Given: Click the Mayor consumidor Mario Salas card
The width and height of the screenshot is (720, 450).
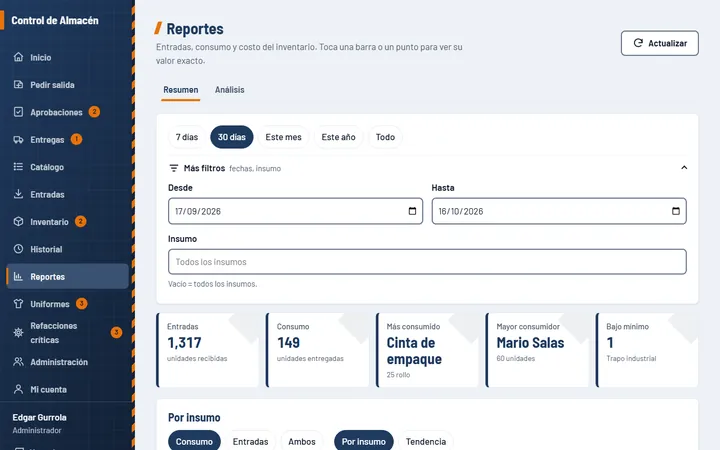Looking at the screenshot, I should point(537,350).
